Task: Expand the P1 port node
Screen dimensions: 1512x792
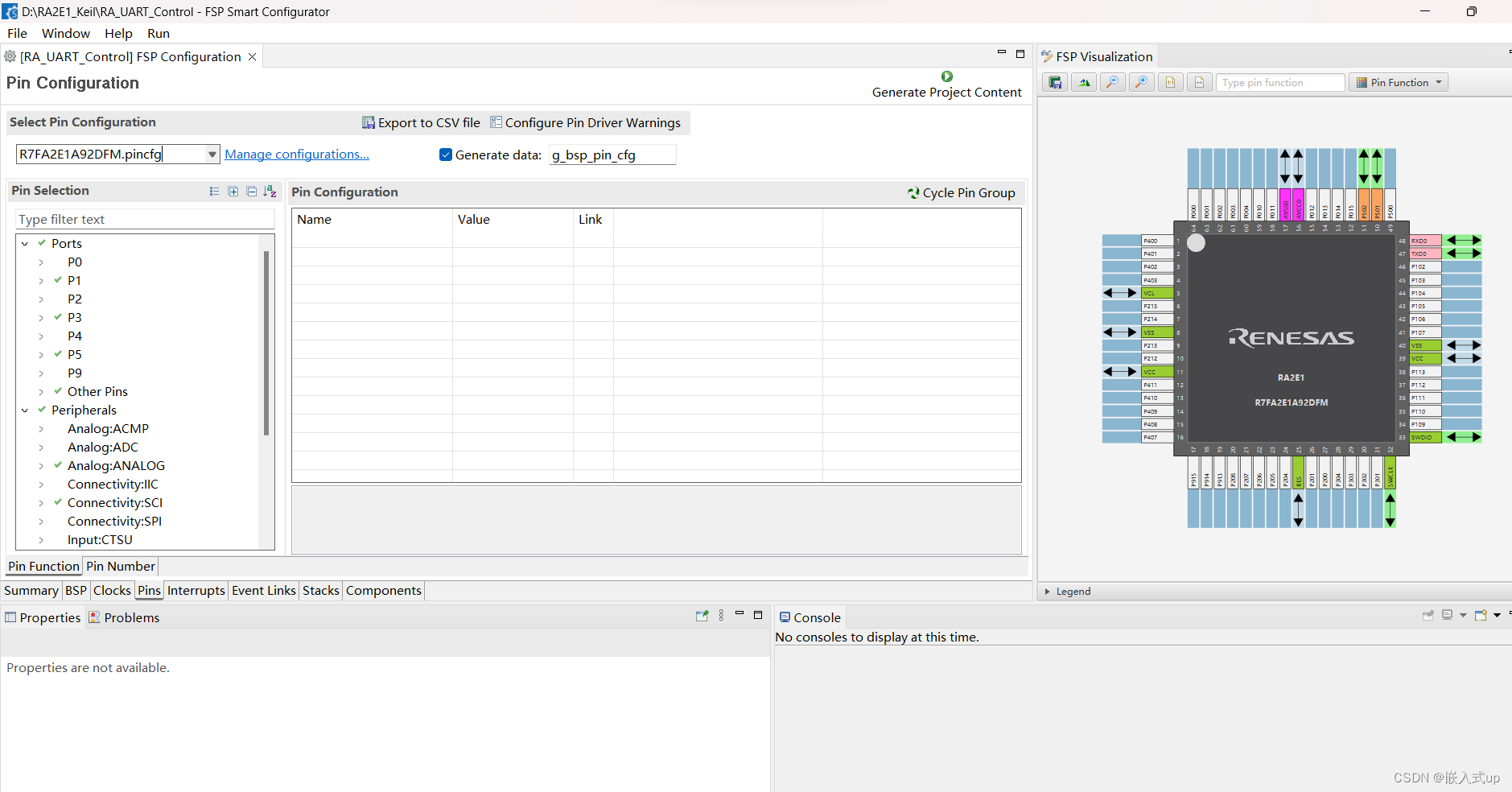Action: pos(41,281)
